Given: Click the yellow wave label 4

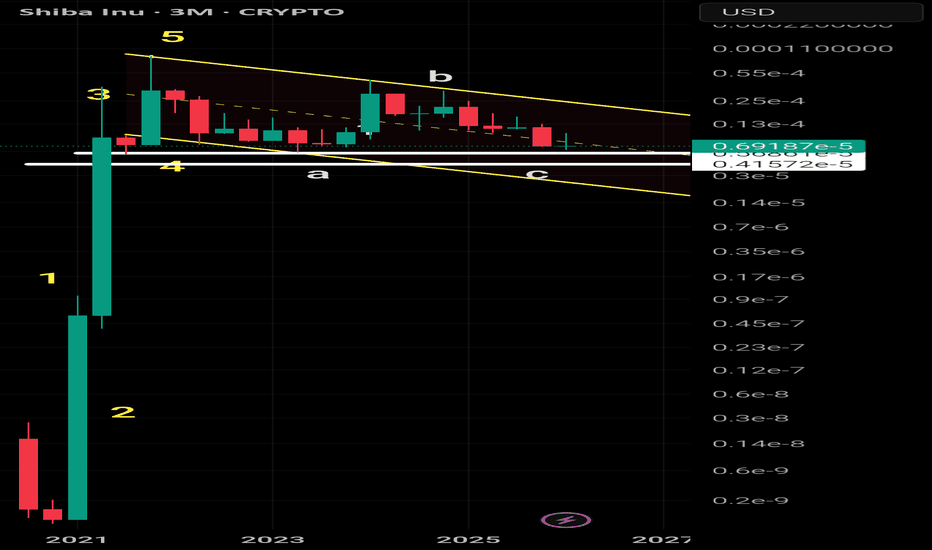Looking at the screenshot, I should tap(172, 166).
